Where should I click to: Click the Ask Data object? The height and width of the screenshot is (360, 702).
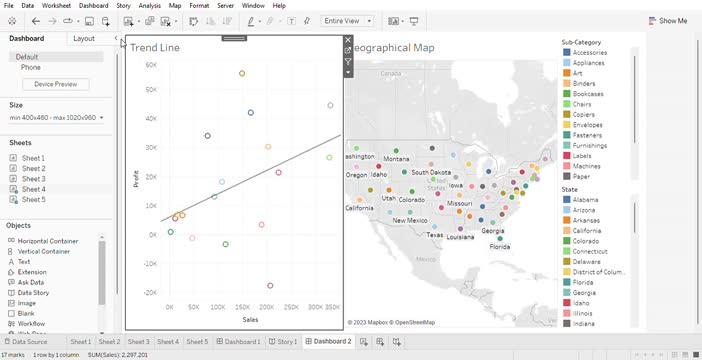[x=30, y=282]
